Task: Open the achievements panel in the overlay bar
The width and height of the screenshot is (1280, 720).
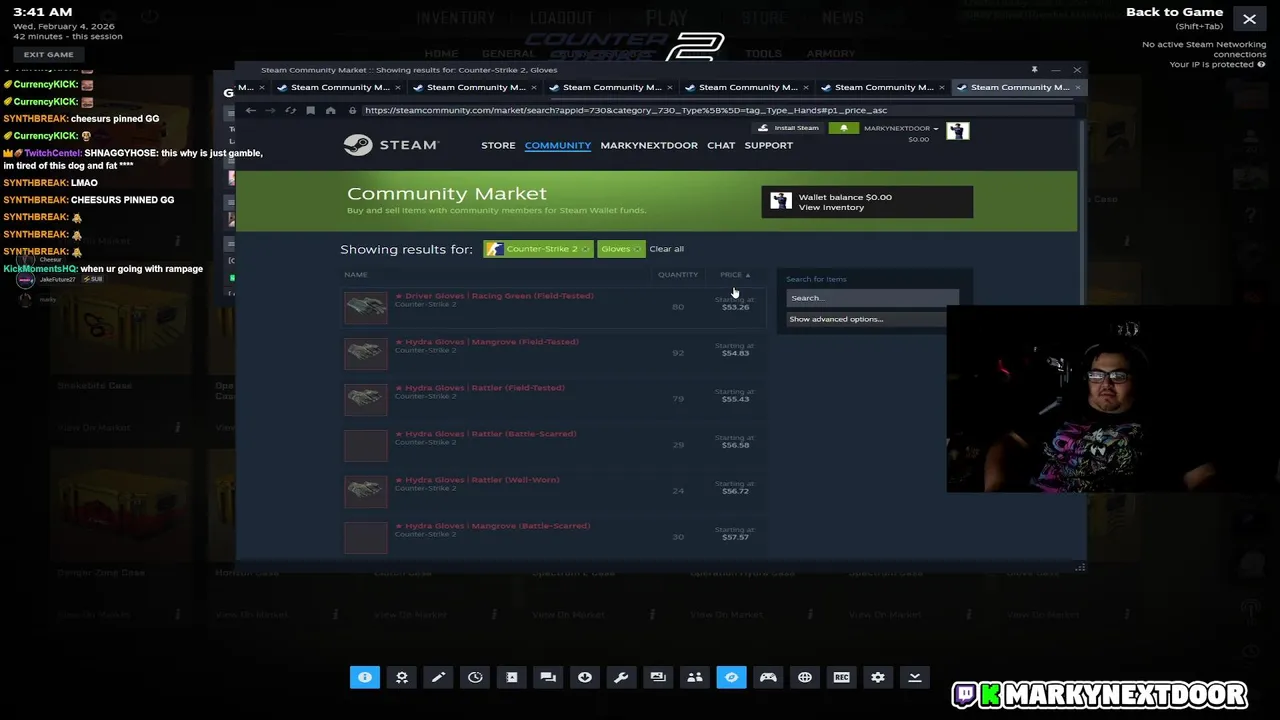Action: [402, 677]
